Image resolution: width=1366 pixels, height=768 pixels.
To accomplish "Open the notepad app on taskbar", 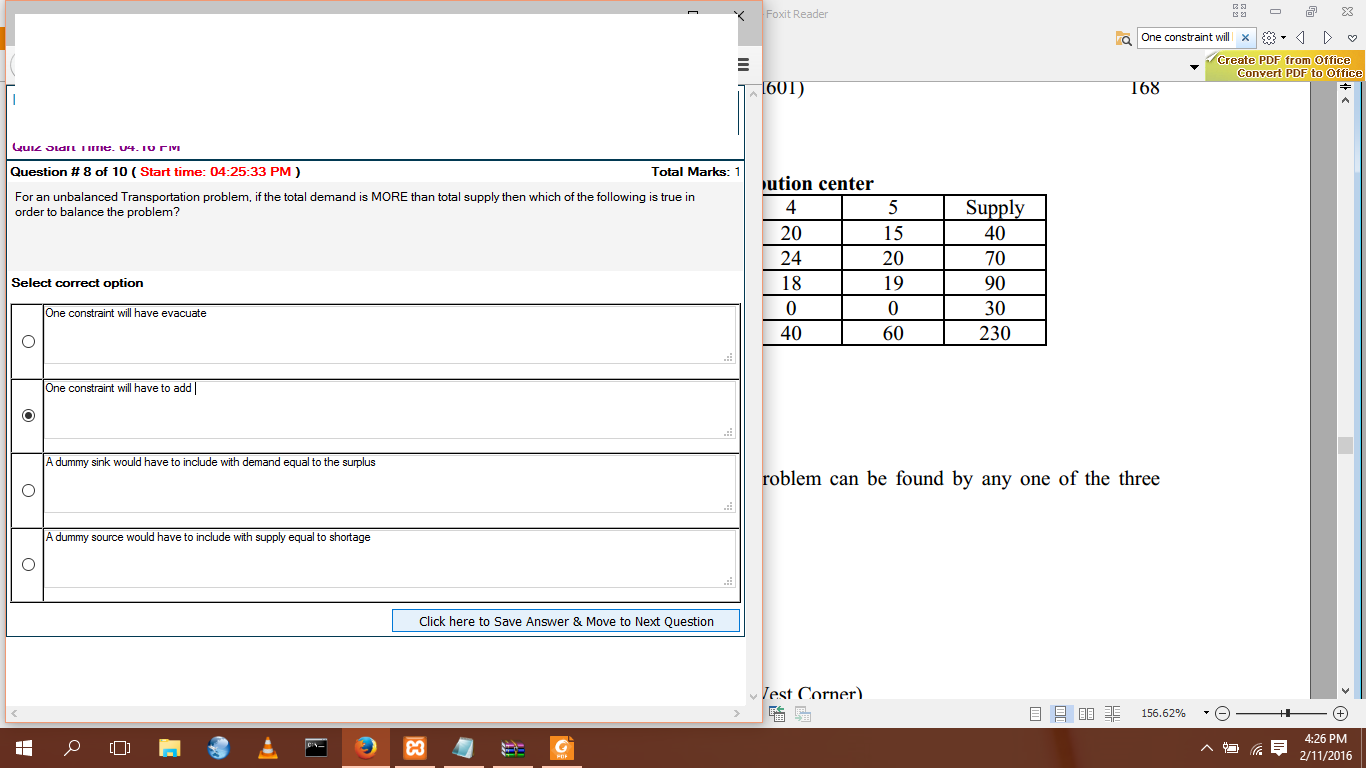I will pos(464,748).
